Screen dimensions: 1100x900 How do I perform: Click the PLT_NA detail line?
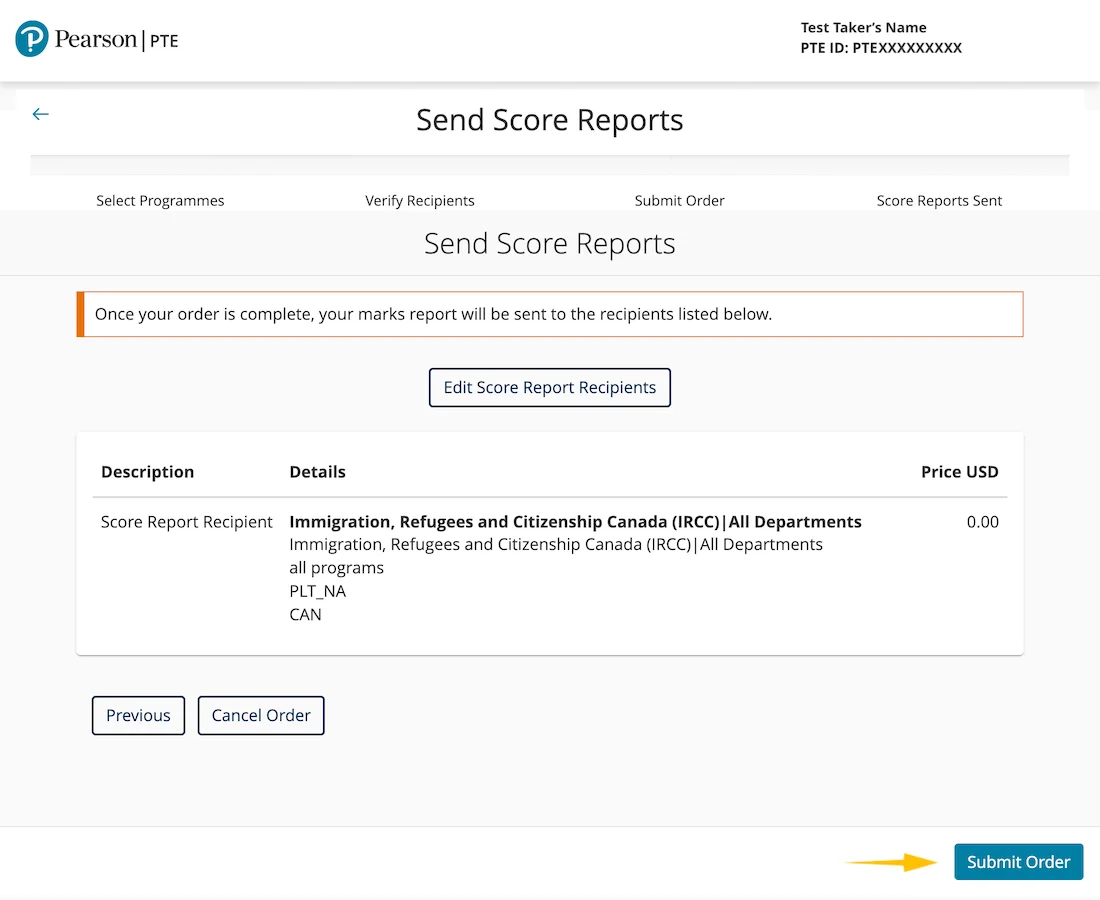(x=317, y=591)
